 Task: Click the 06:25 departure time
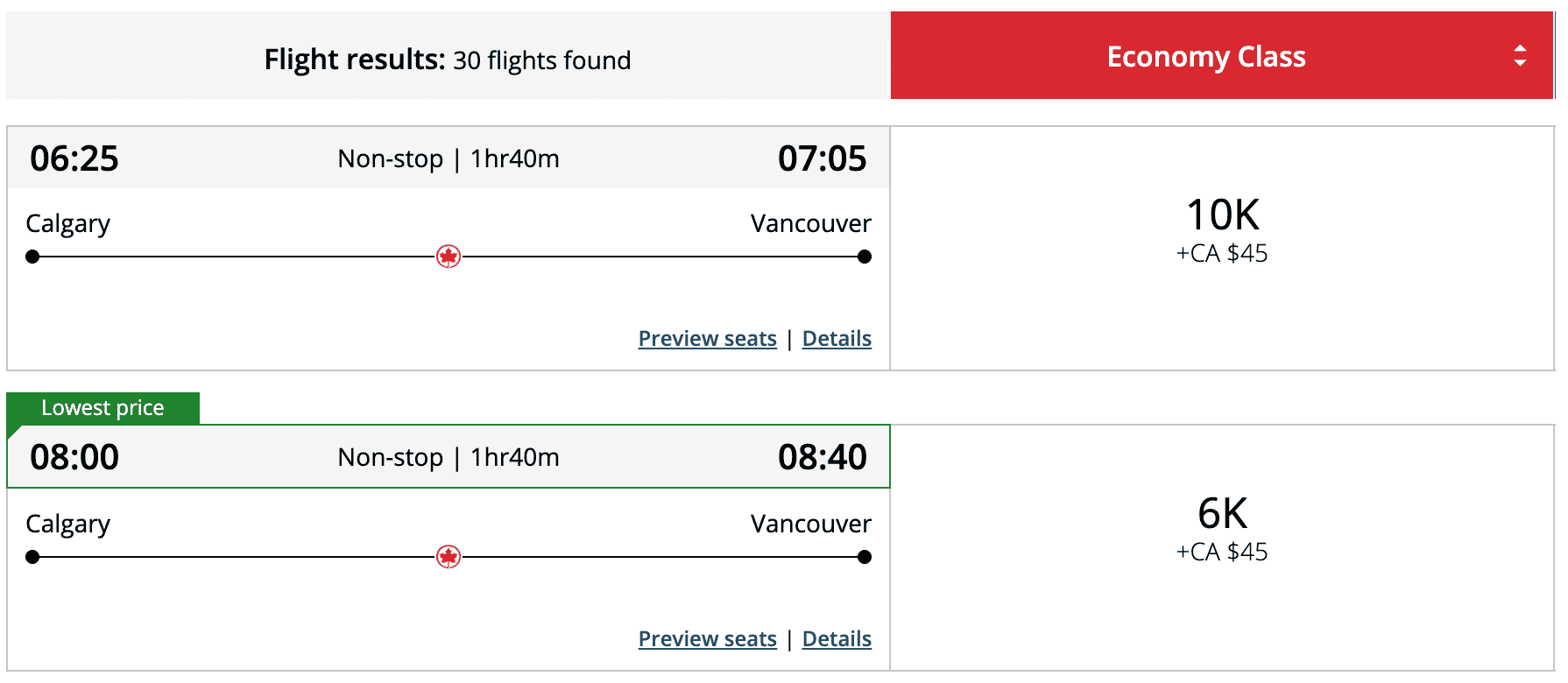click(74, 158)
